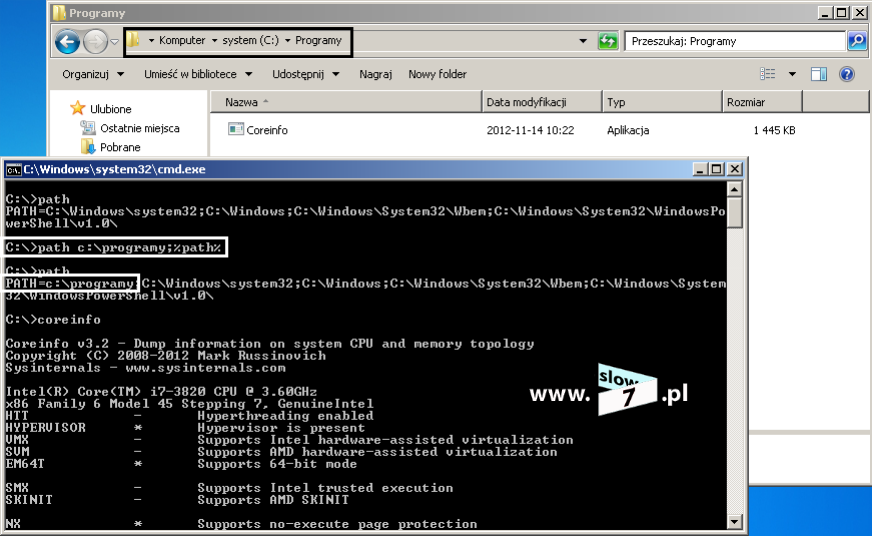872x536 pixels.
Task: Select Ulubione in the navigation pane
Action: tap(111, 109)
